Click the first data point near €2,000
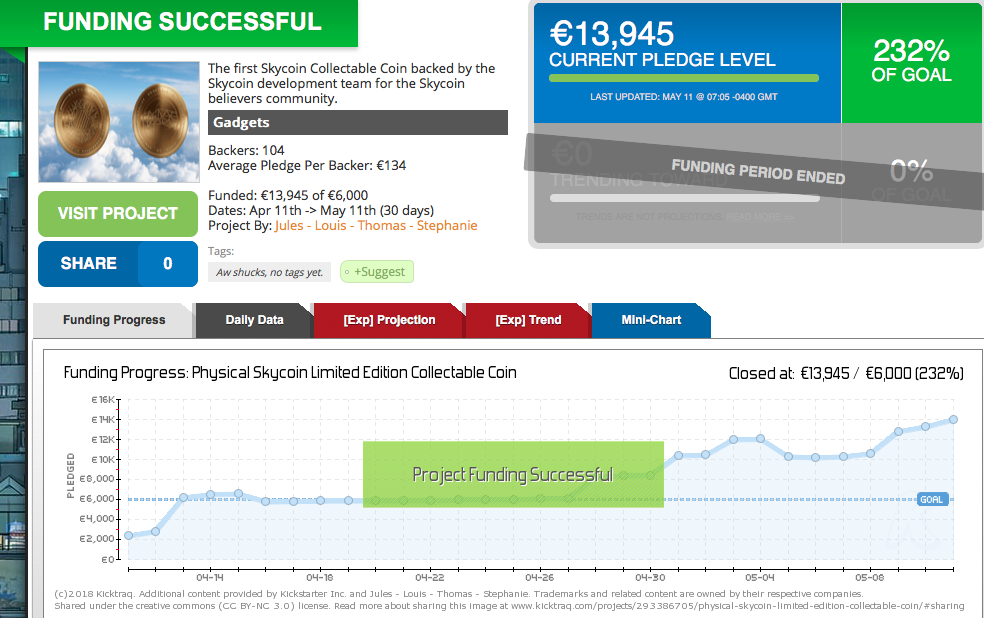This screenshot has height=618, width=984. pyautogui.click(x=129, y=536)
